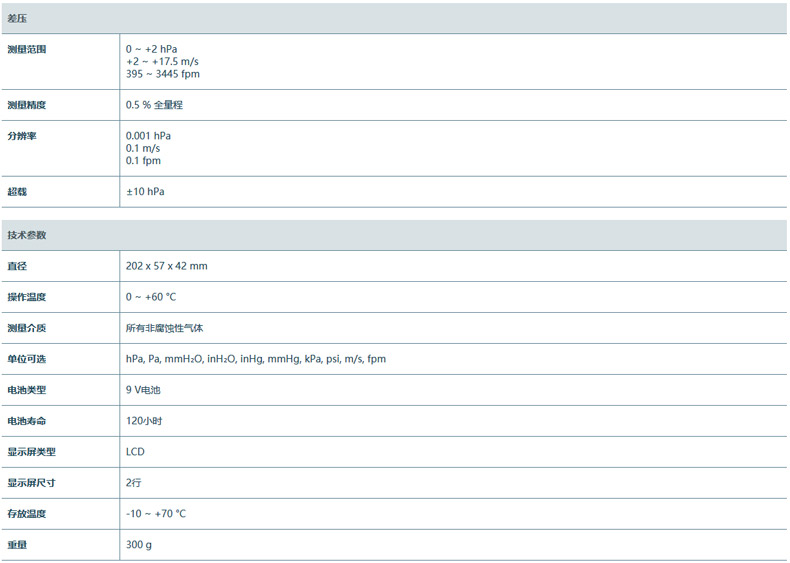Image resolution: width=790 pixels, height=563 pixels.
Task: Click the 技术参数 section header
Action: (x=27, y=235)
